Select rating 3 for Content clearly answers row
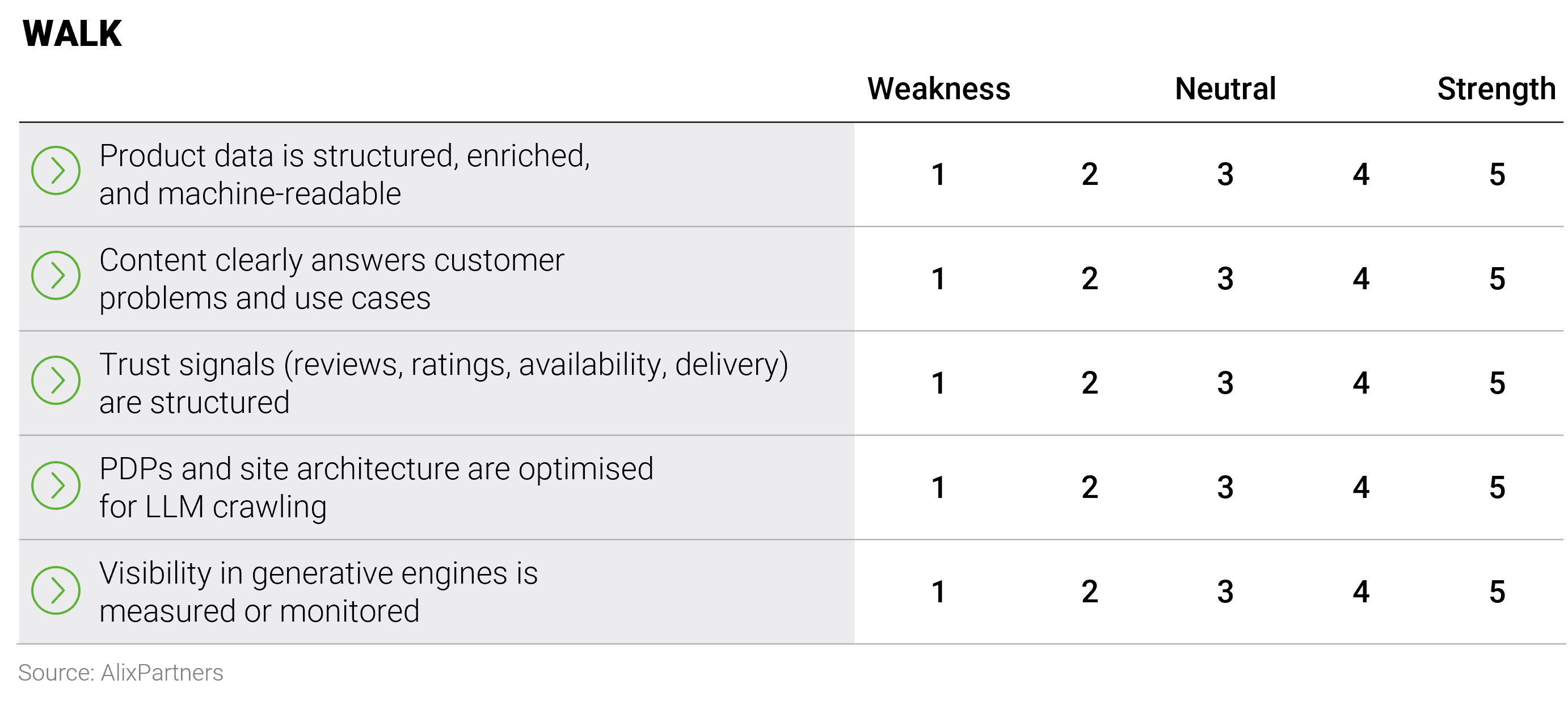This screenshot has height=701, width=1568. (1225, 278)
